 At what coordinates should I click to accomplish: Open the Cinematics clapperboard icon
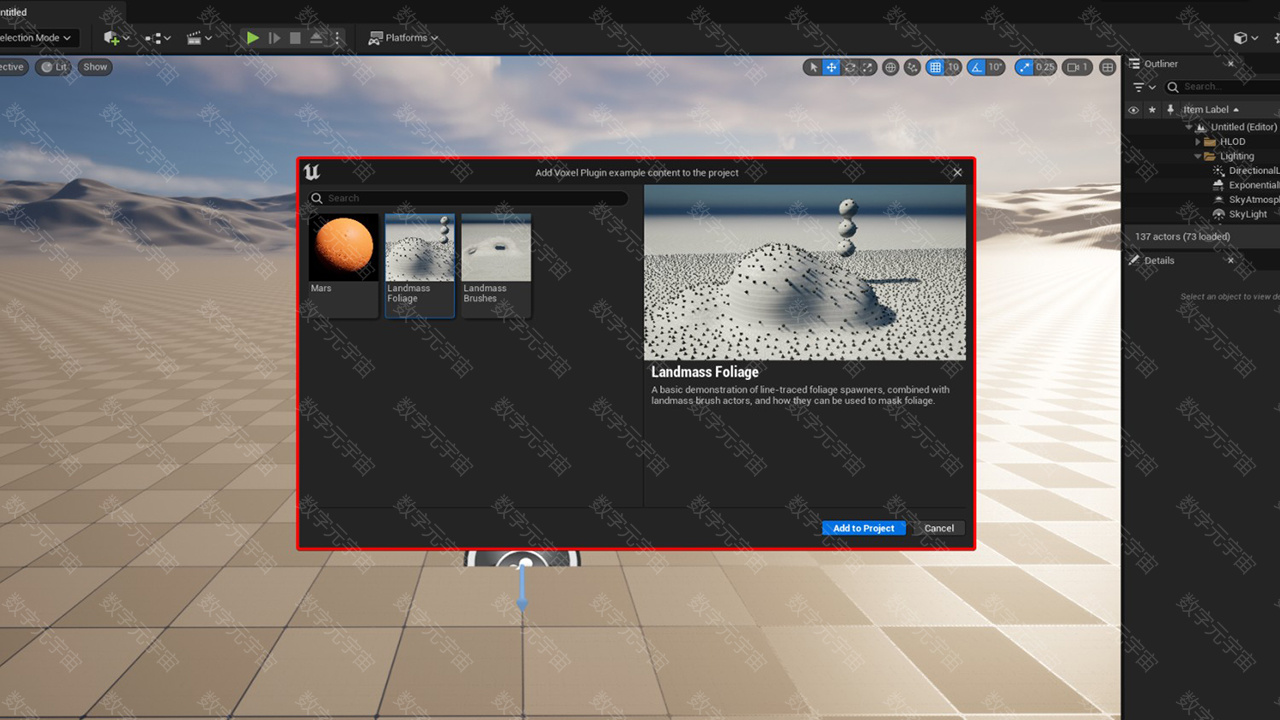click(x=199, y=38)
